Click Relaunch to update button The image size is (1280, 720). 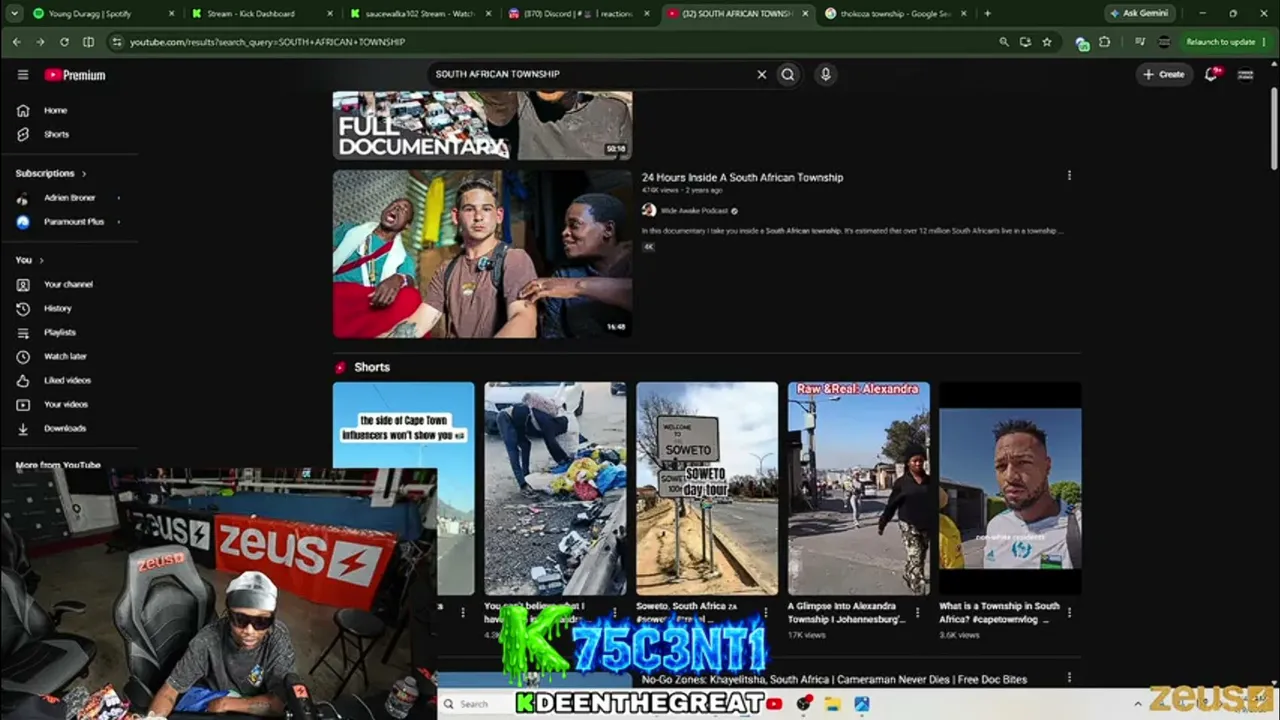(1220, 42)
